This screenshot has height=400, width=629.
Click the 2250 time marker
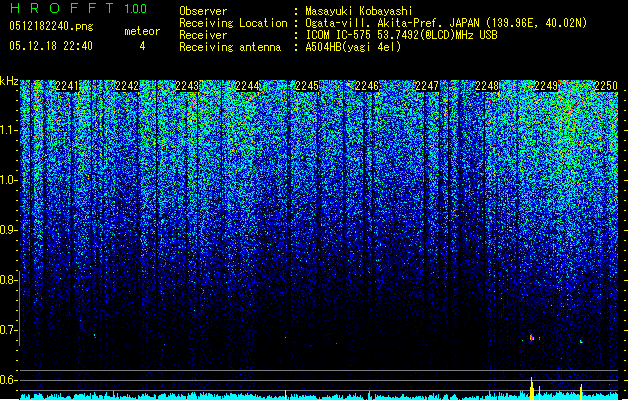[x=606, y=86]
